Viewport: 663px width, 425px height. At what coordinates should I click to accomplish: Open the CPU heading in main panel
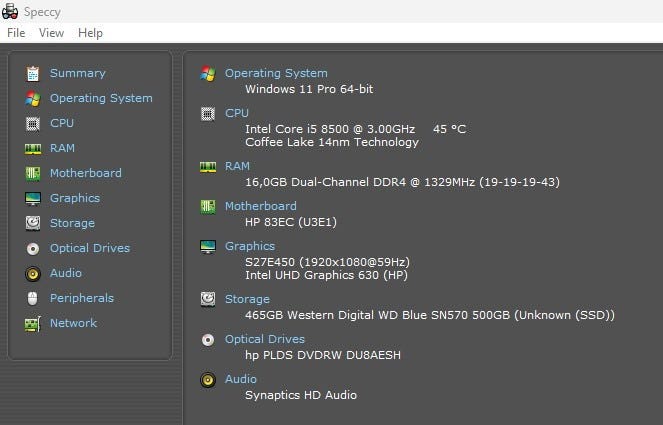point(237,113)
